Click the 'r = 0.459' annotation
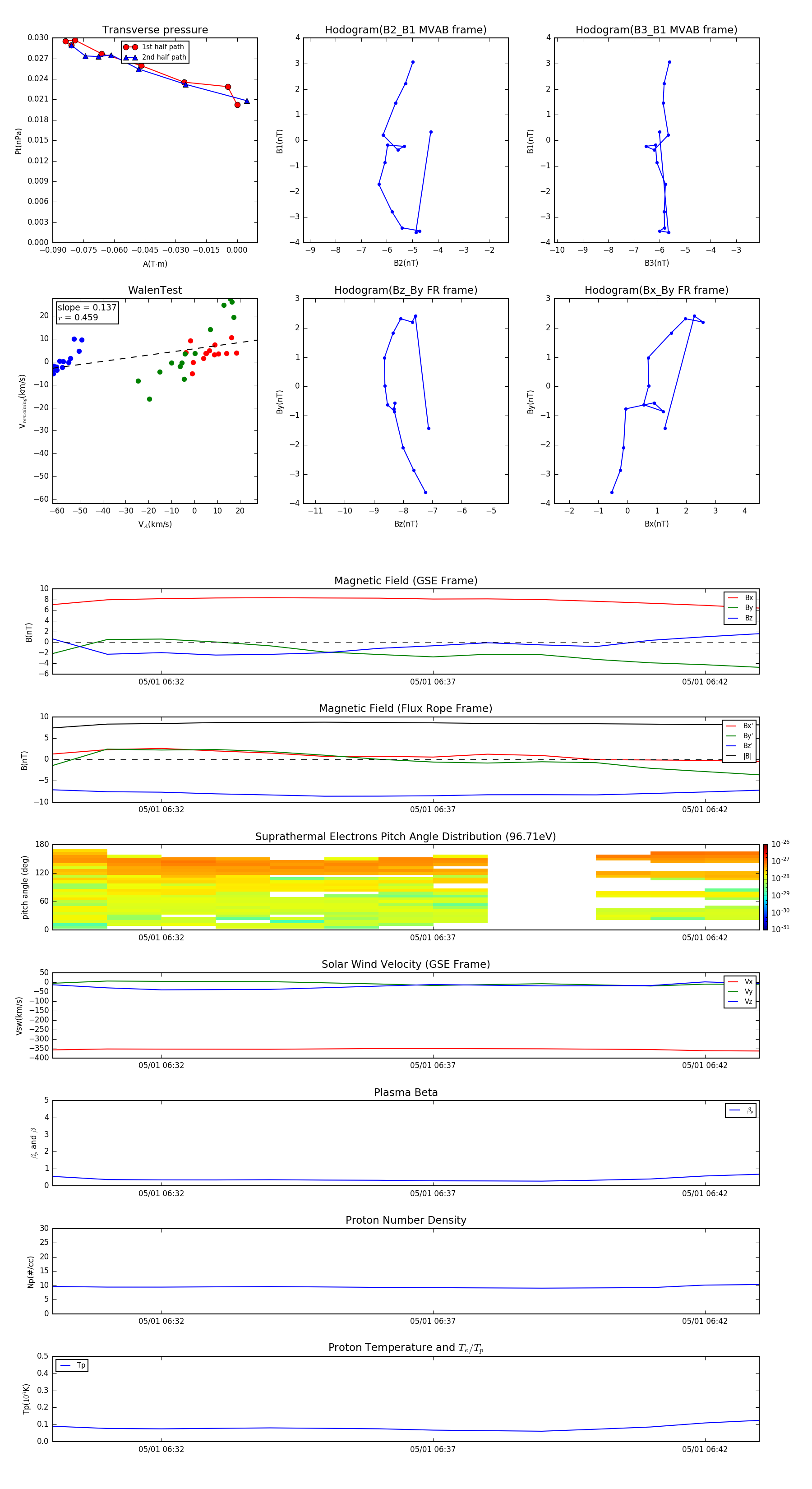This screenshot has height=1489, width=812. click(78, 317)
